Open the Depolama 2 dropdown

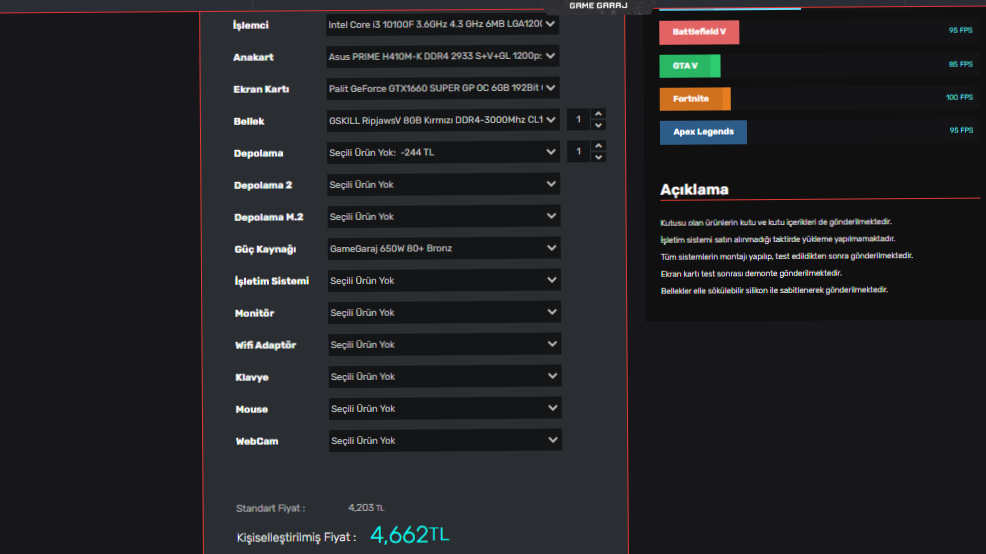click(x=443, y=184)
